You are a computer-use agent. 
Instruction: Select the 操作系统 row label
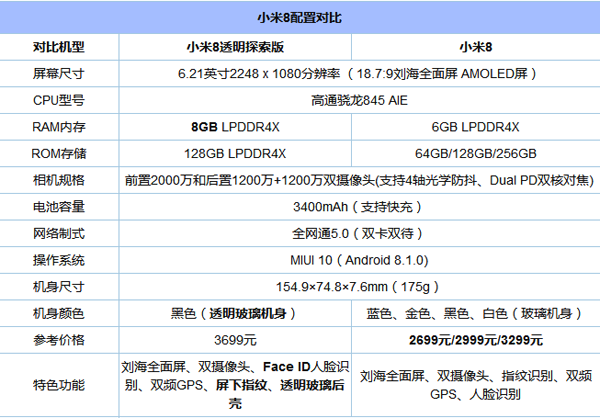(59, 260)
